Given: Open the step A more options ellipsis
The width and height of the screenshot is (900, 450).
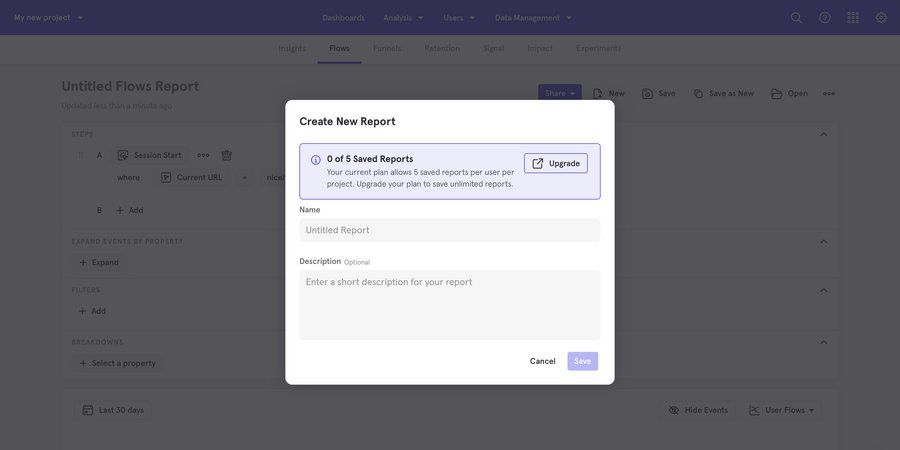Looking at the screenshot, I should 203,156.
